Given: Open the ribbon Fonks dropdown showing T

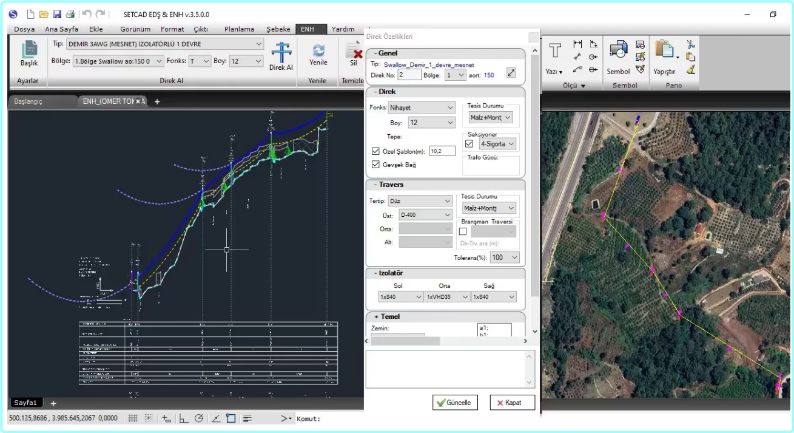Looking at the screenshot, I should point(200,61).
